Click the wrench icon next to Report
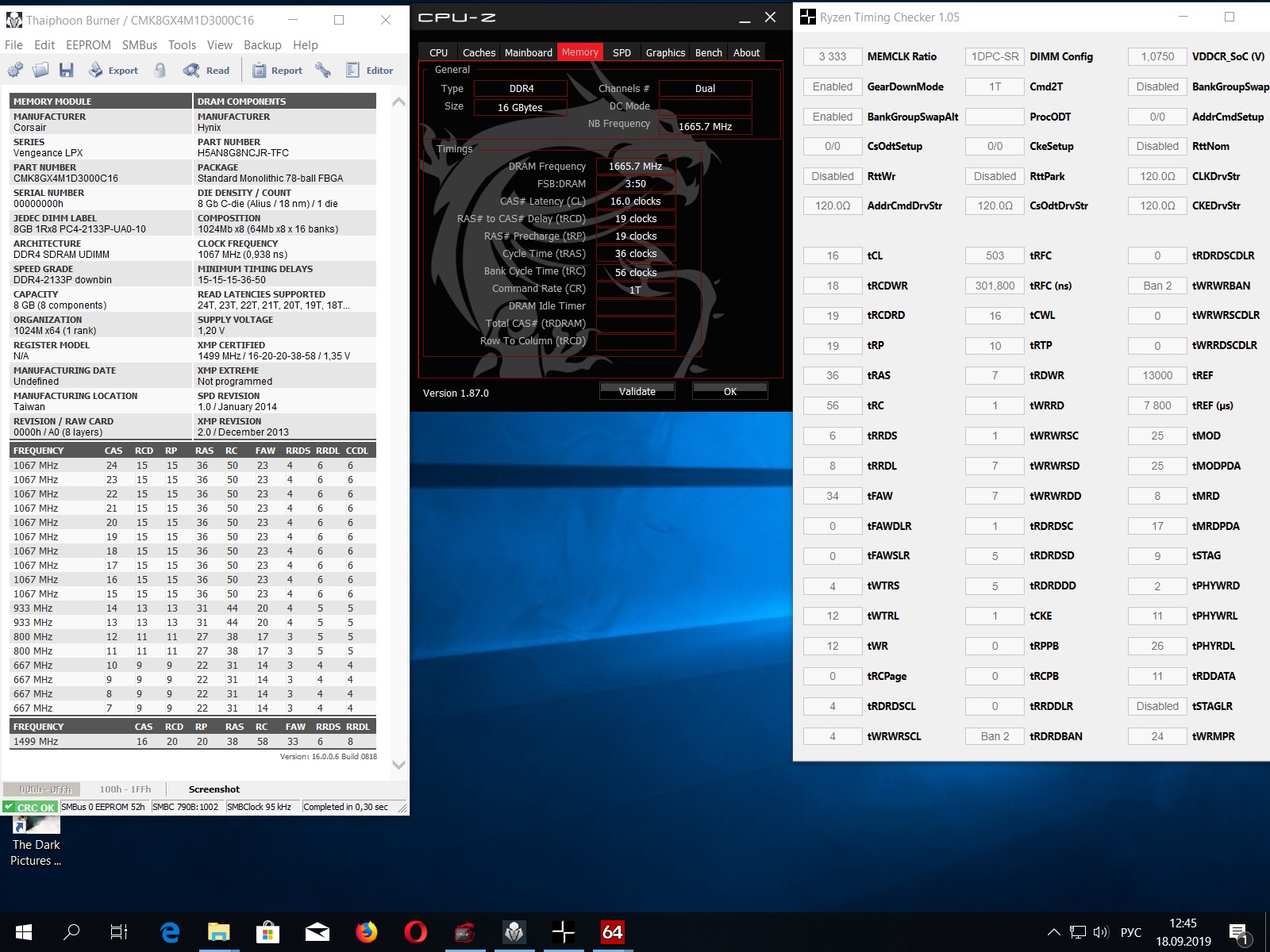Image resolution: width=1270 pixels, height=952 pixels. (x=323, y=71)
